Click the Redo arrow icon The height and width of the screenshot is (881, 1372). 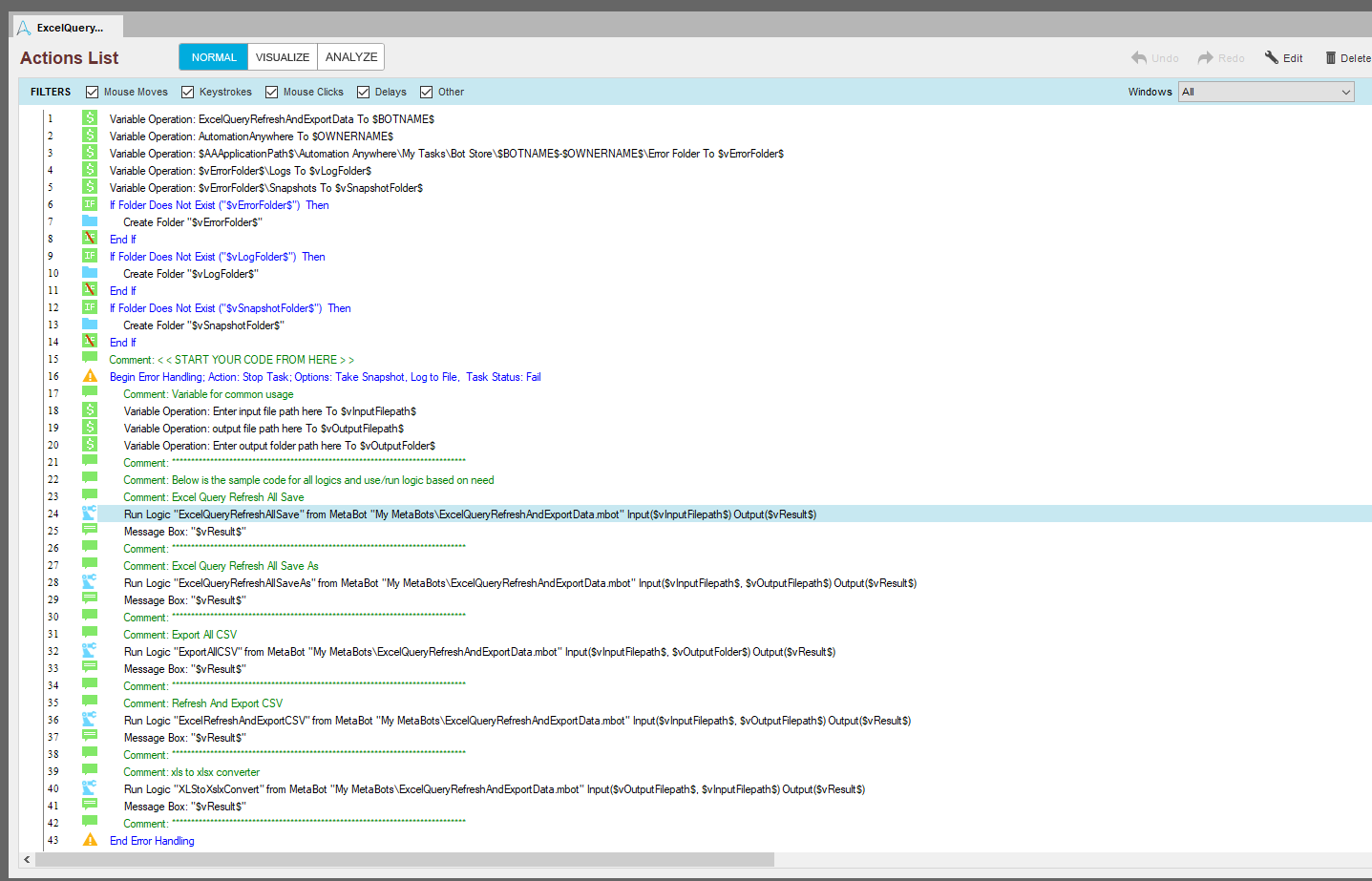coord(1206,58)
